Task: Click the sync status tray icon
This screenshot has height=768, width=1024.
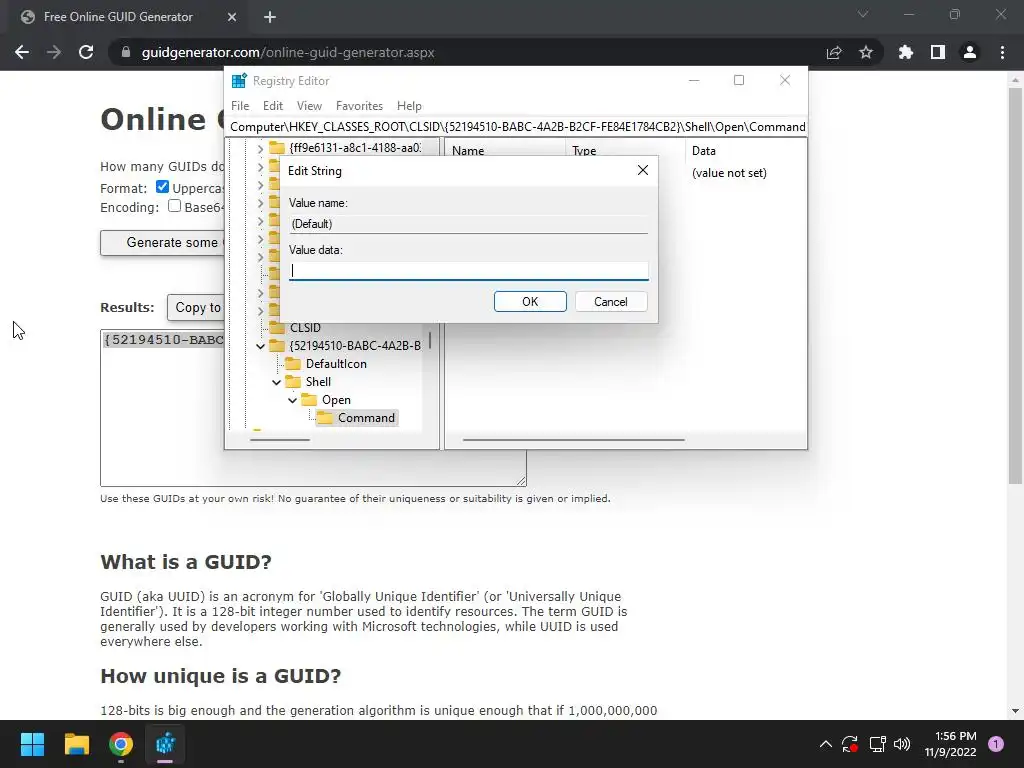Action: pyautogui.click(x=850, y=744)
